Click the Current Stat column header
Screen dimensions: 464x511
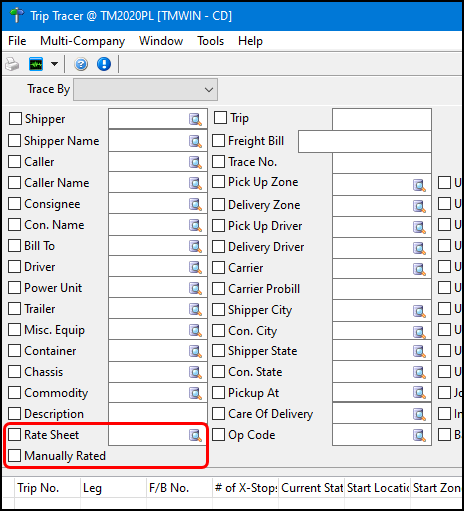click(x=312, y=488)
